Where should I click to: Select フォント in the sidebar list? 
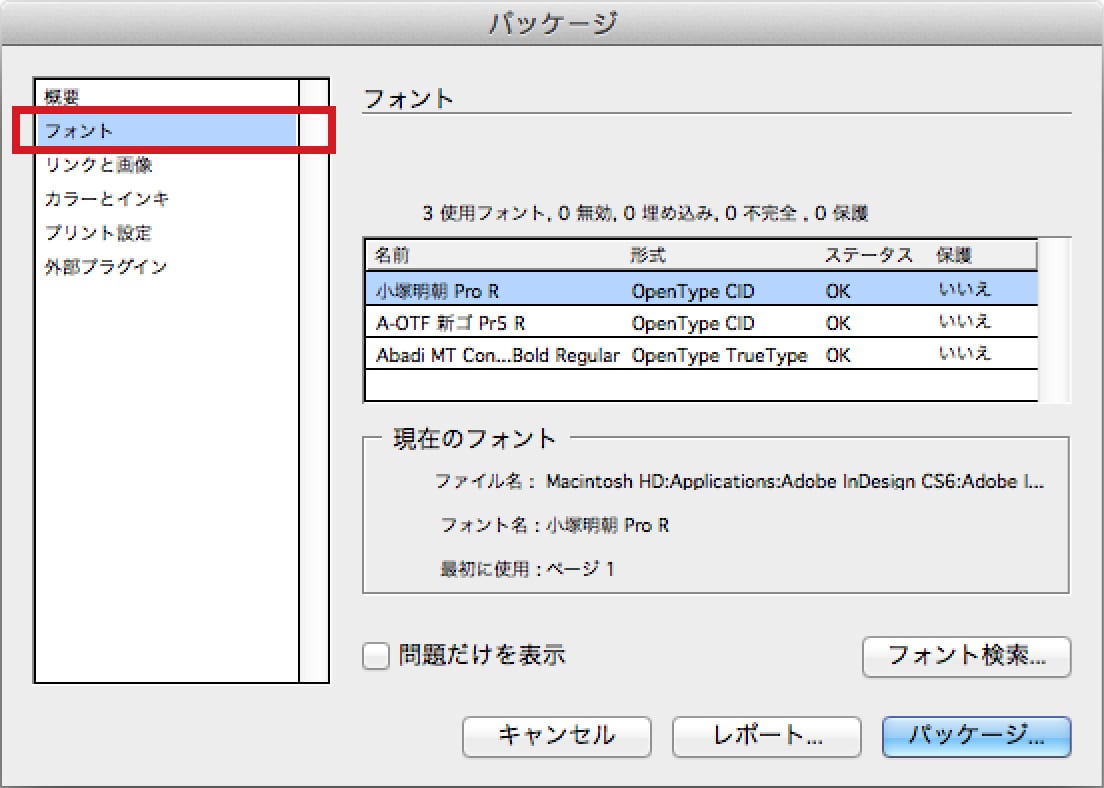click(x=79, y=131)
